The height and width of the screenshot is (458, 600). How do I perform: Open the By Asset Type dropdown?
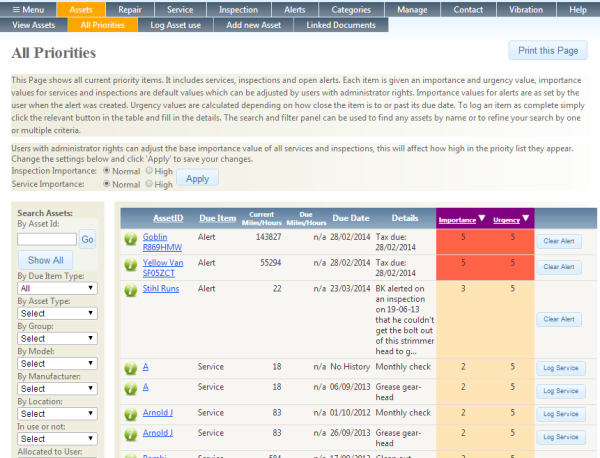pyautogui.click(x=57, y=313)
